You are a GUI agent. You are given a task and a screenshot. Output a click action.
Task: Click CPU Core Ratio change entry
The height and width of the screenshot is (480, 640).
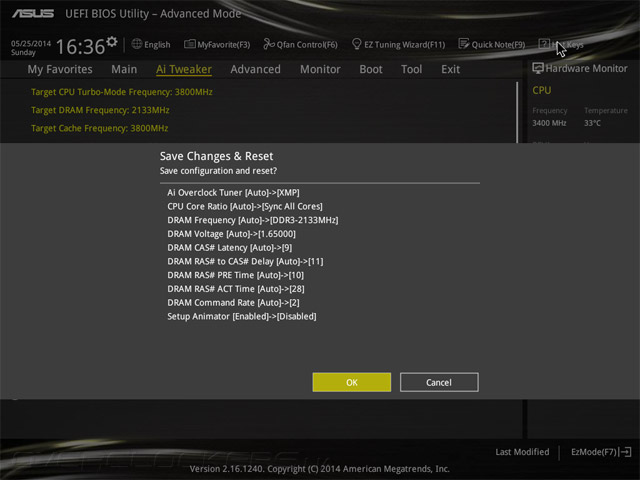tap(244, 207)
